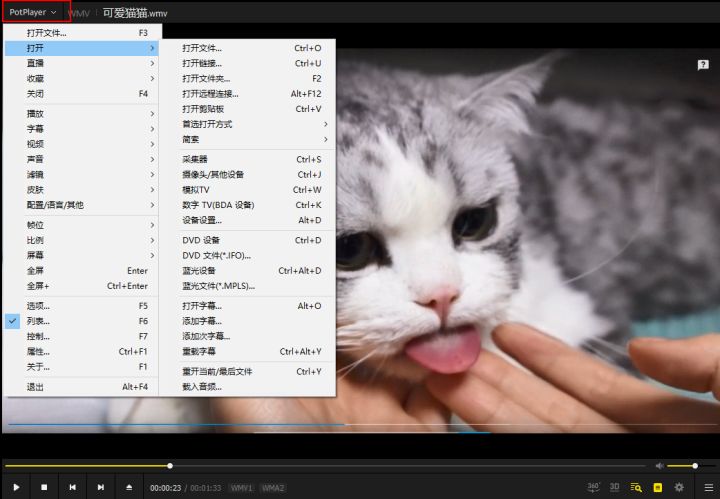720x499 pixels.
Task: Expand the 字幕 submenu
Action: 82,129
